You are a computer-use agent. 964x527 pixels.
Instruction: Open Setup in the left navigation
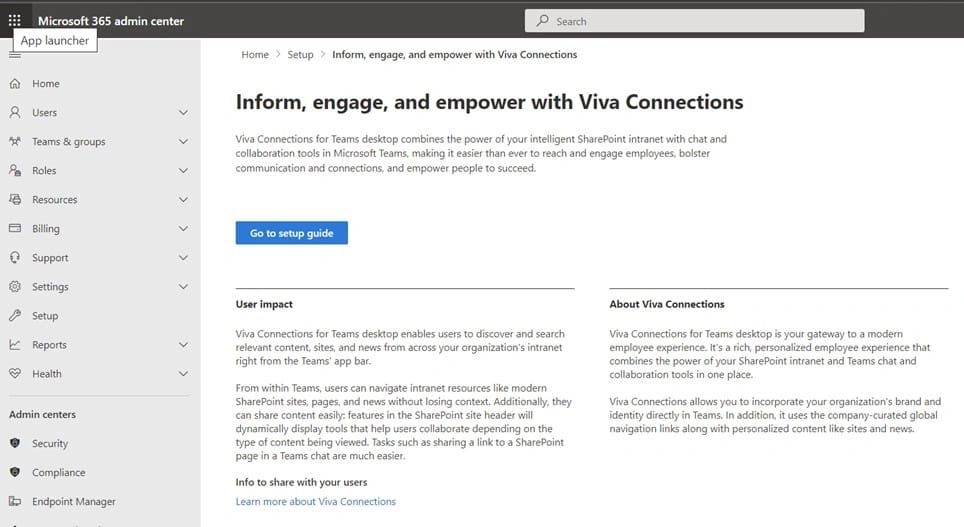click(x=45, y=316)
